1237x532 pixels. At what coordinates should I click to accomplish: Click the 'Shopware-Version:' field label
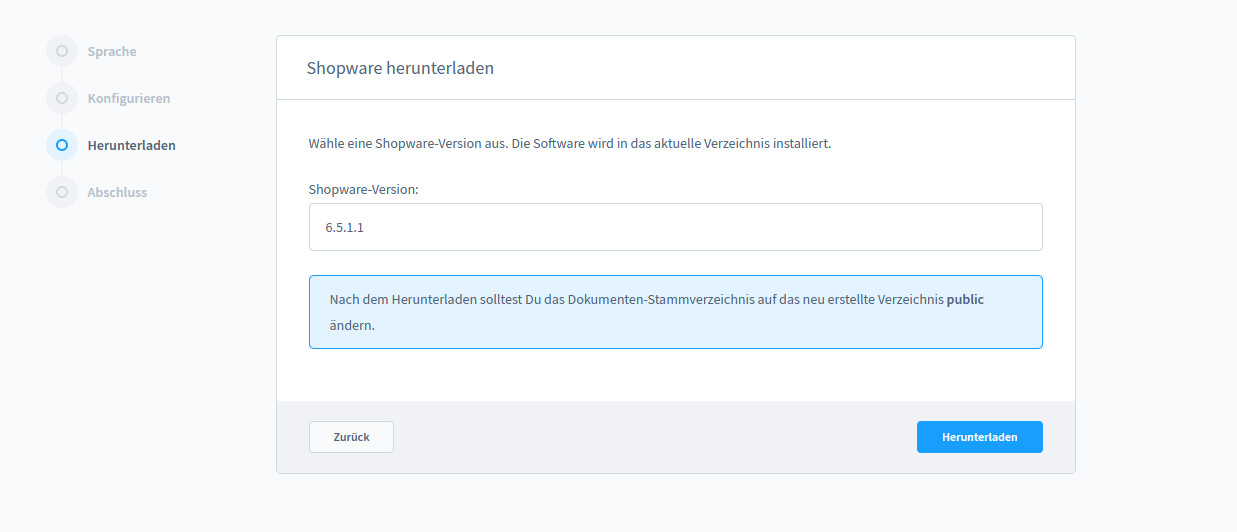click(x=363, y=188)
